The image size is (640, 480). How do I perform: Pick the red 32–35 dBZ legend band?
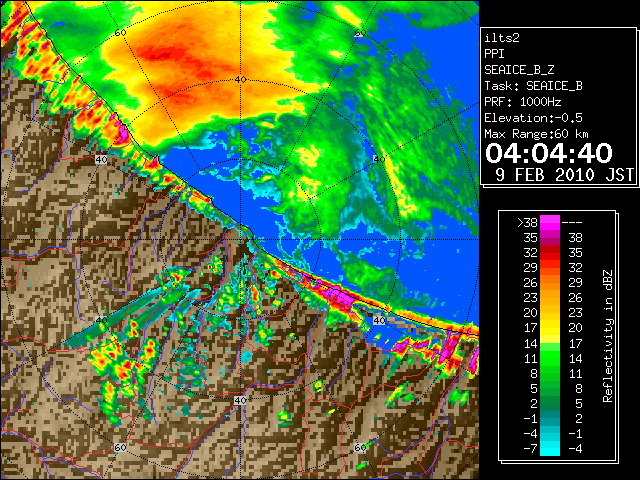(550, 253)
